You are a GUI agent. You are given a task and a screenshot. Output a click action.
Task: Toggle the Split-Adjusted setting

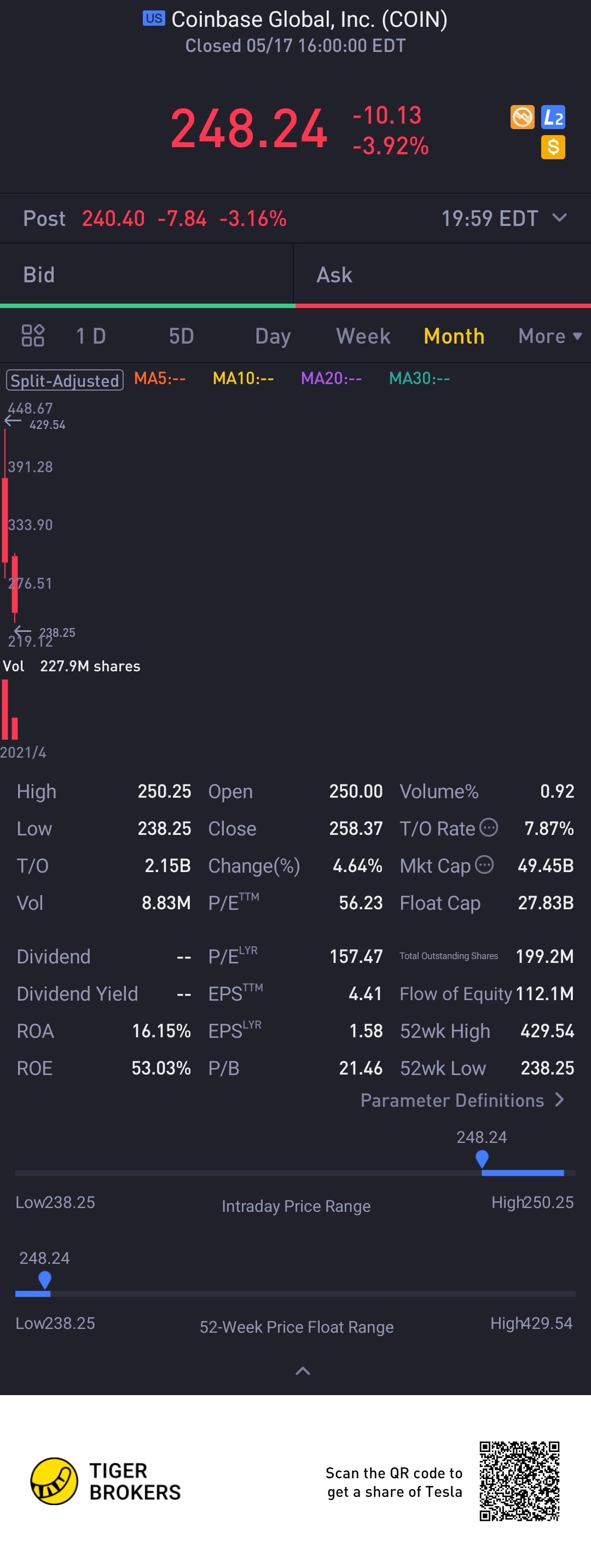(x=65, y=380)
